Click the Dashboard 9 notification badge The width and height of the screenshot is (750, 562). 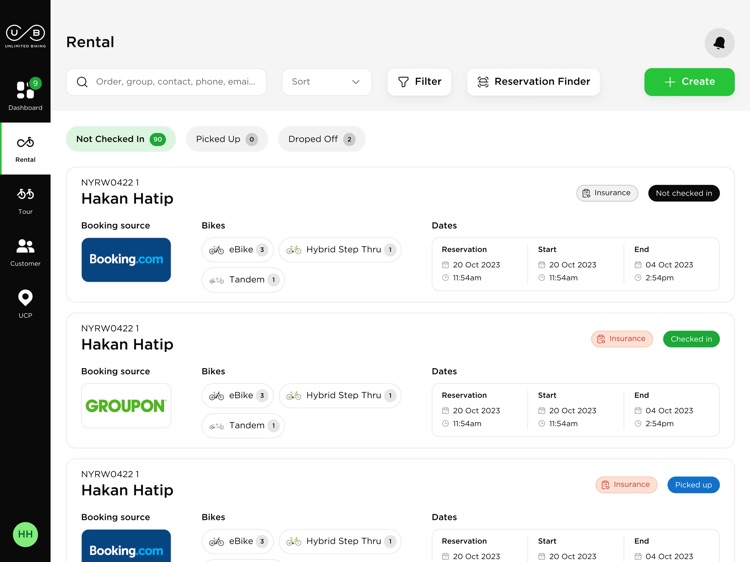click(x=35, y=83)
